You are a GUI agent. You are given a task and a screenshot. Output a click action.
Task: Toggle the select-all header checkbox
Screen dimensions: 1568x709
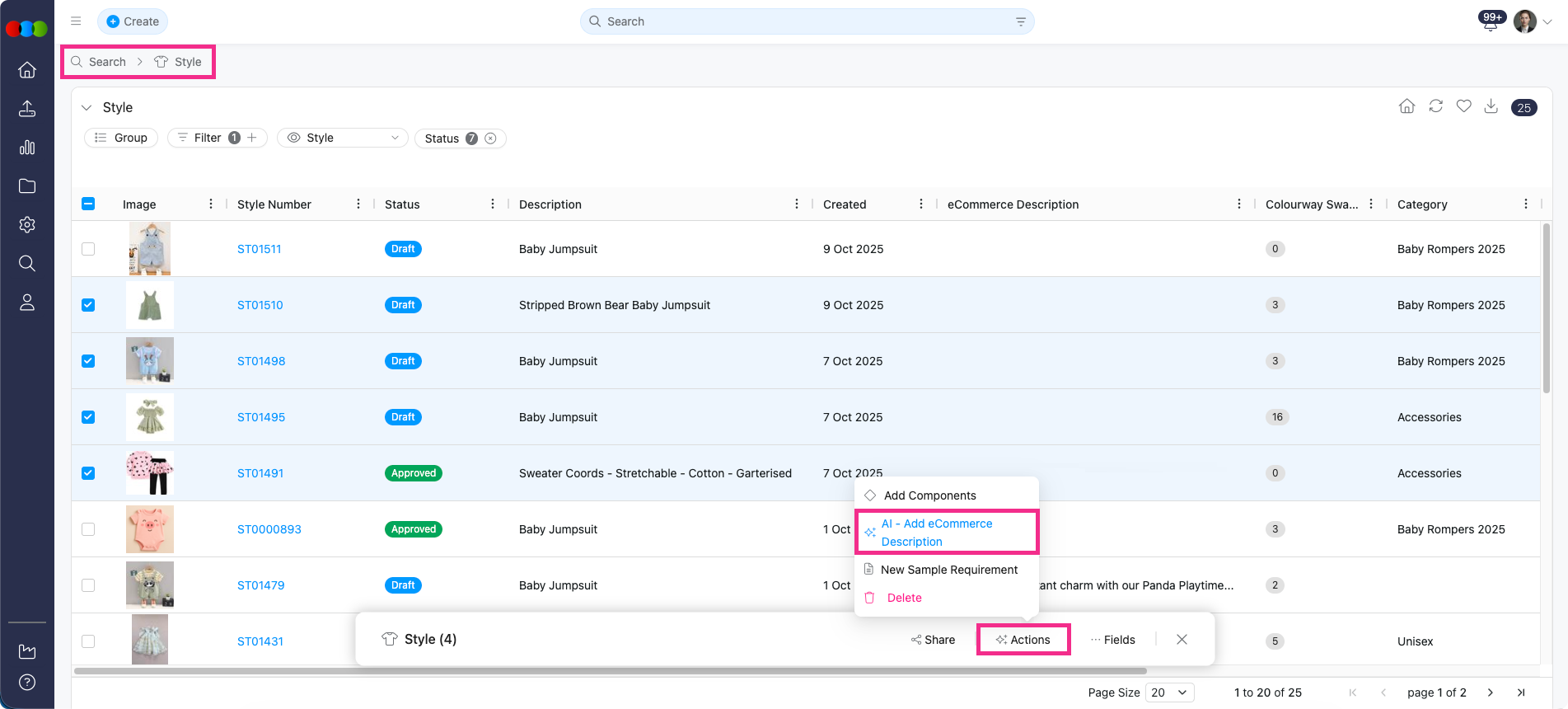click(x=88, y=204)
